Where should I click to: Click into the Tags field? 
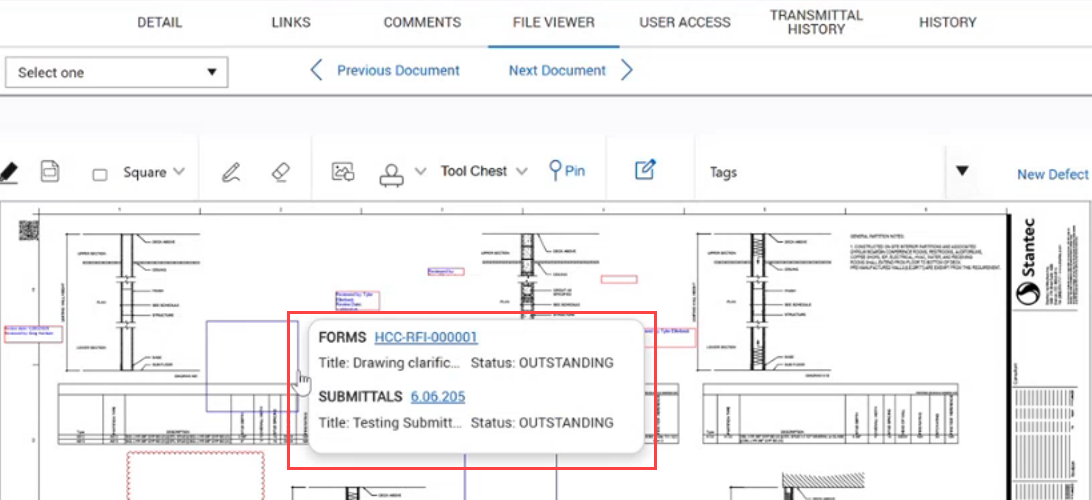822,172
